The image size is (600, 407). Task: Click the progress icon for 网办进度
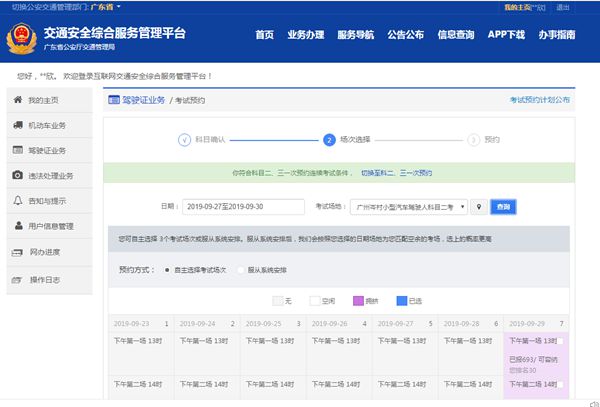[17, 252]
